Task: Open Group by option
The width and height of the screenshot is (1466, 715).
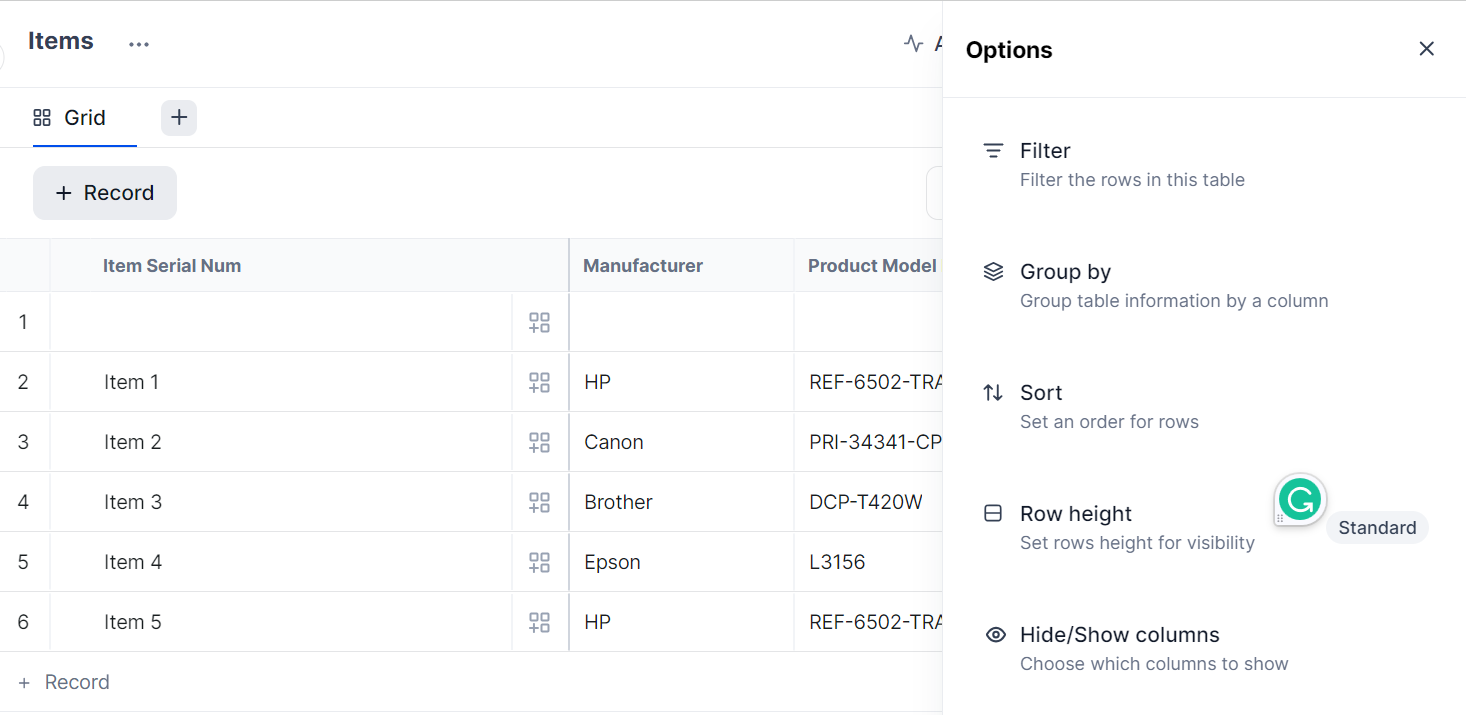Action: (x=1065, y=272)
